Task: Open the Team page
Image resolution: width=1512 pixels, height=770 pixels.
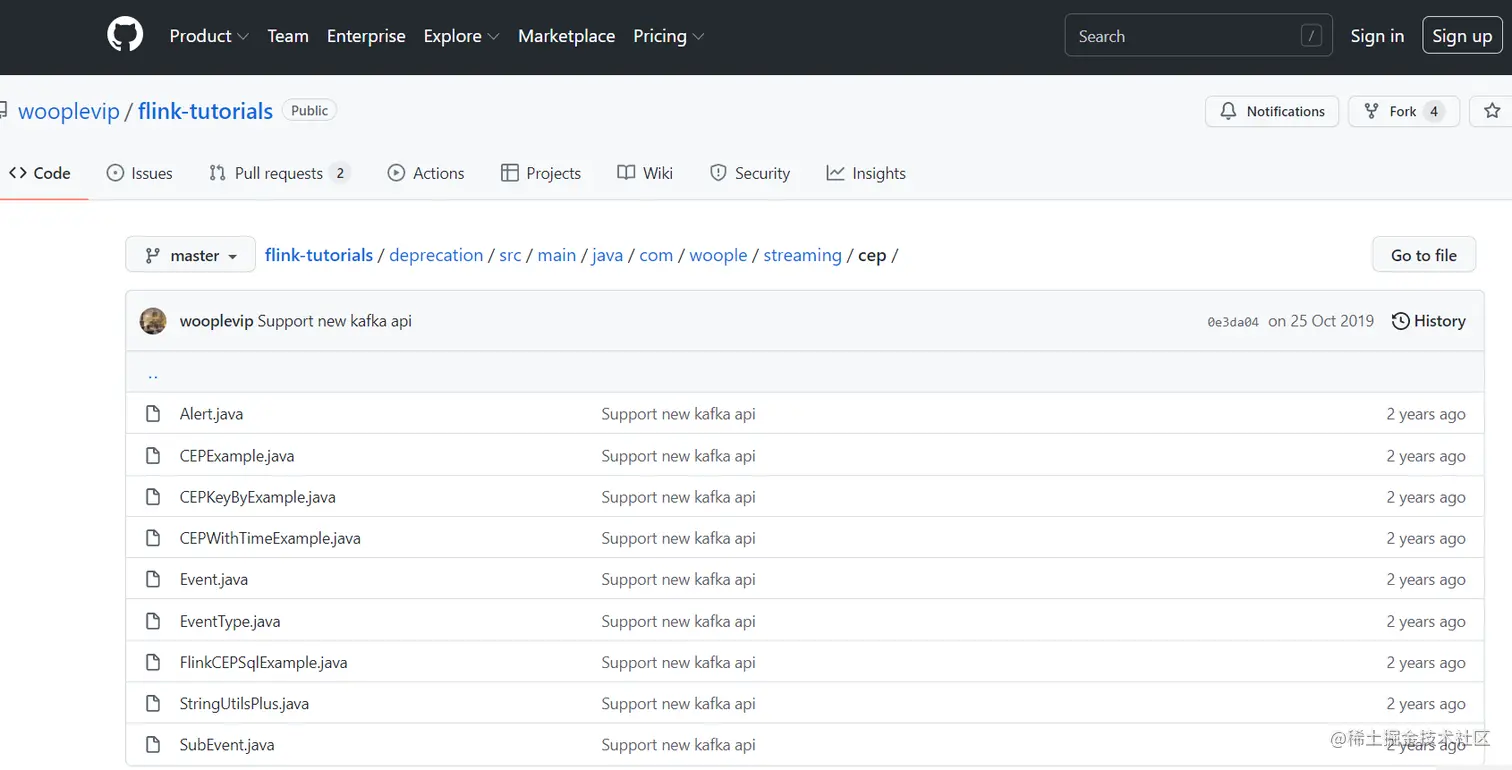Action: tap(288, 36)
